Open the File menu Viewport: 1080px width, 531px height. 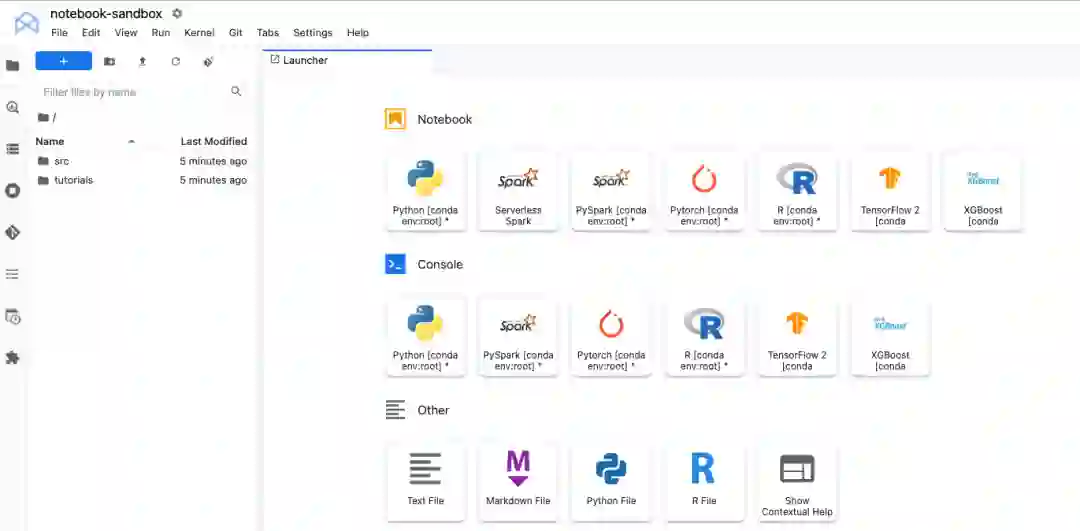click(x=59, y=32)
